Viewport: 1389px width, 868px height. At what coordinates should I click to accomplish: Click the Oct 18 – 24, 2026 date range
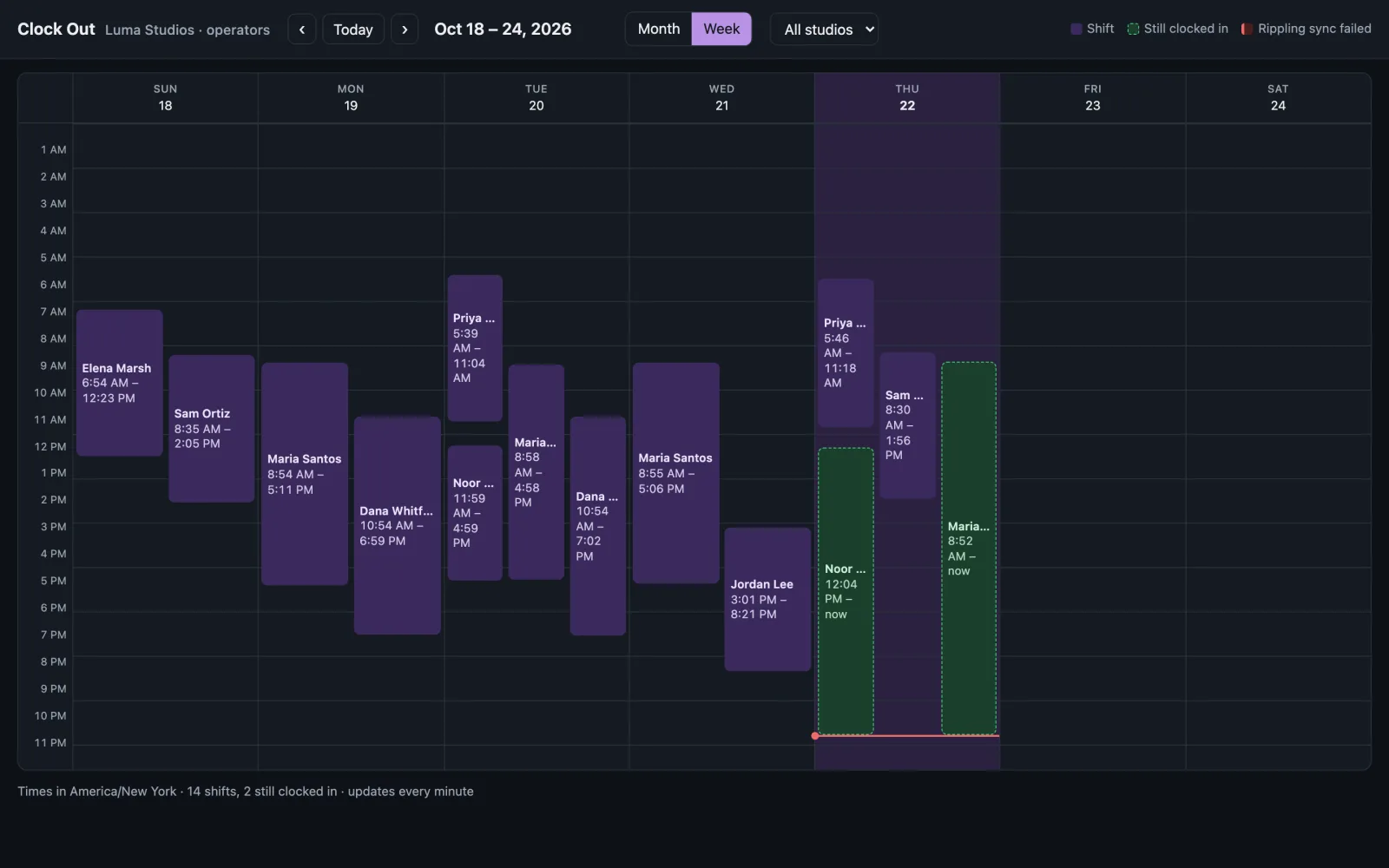pos(503,29)
